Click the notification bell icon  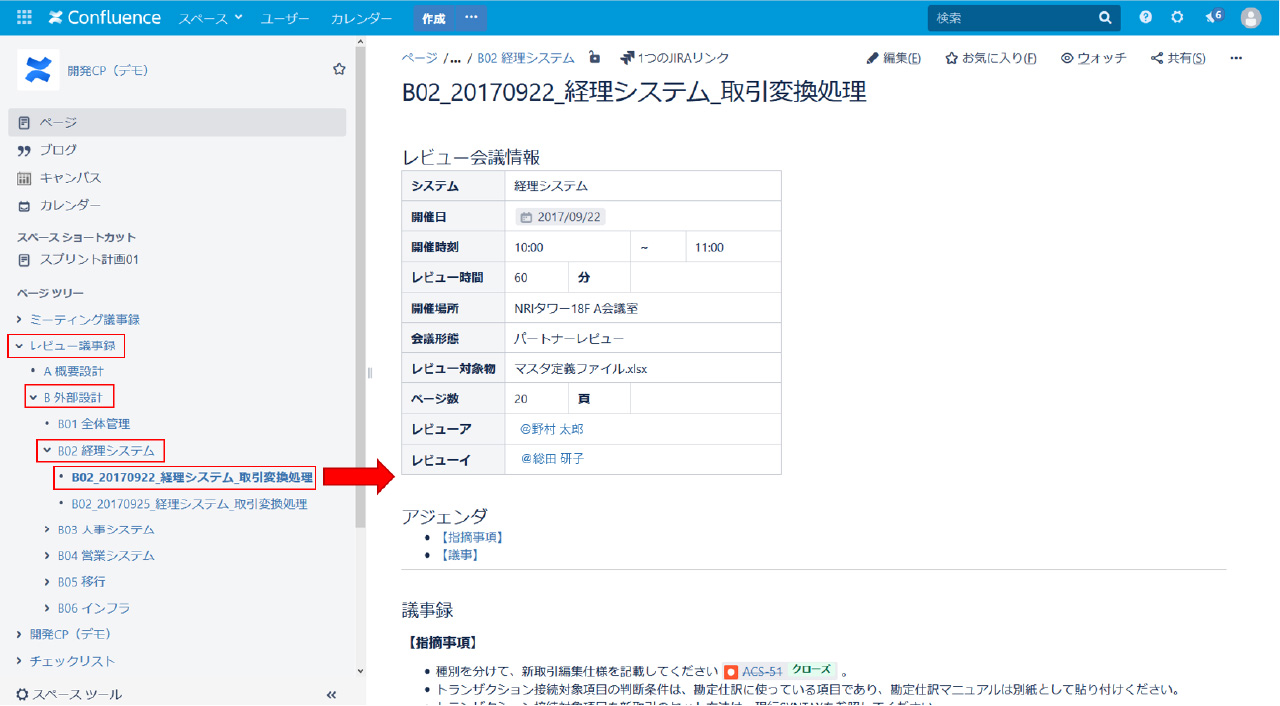1213,16
